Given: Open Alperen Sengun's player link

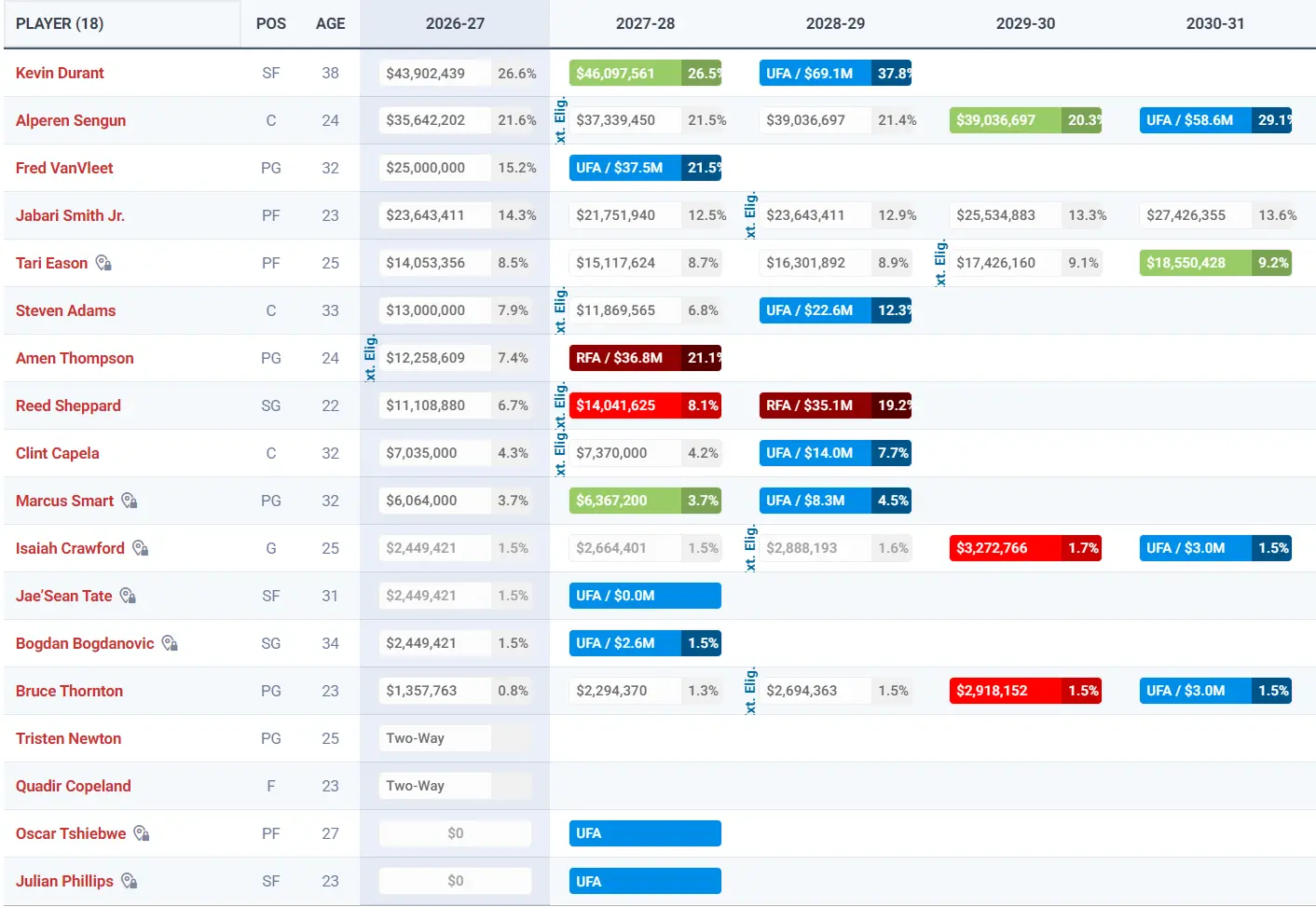Looking at the screenshot, I should 71,120.
